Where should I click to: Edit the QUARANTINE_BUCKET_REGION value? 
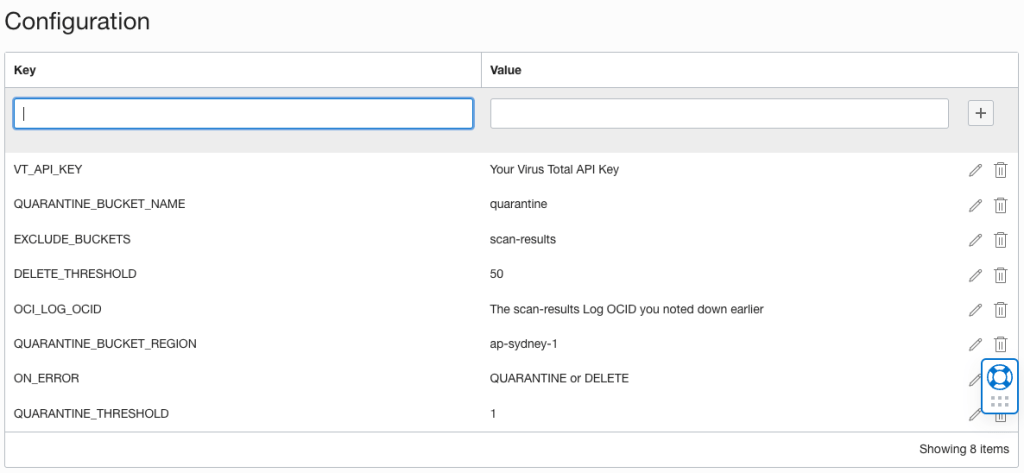(x=975, y=344)
